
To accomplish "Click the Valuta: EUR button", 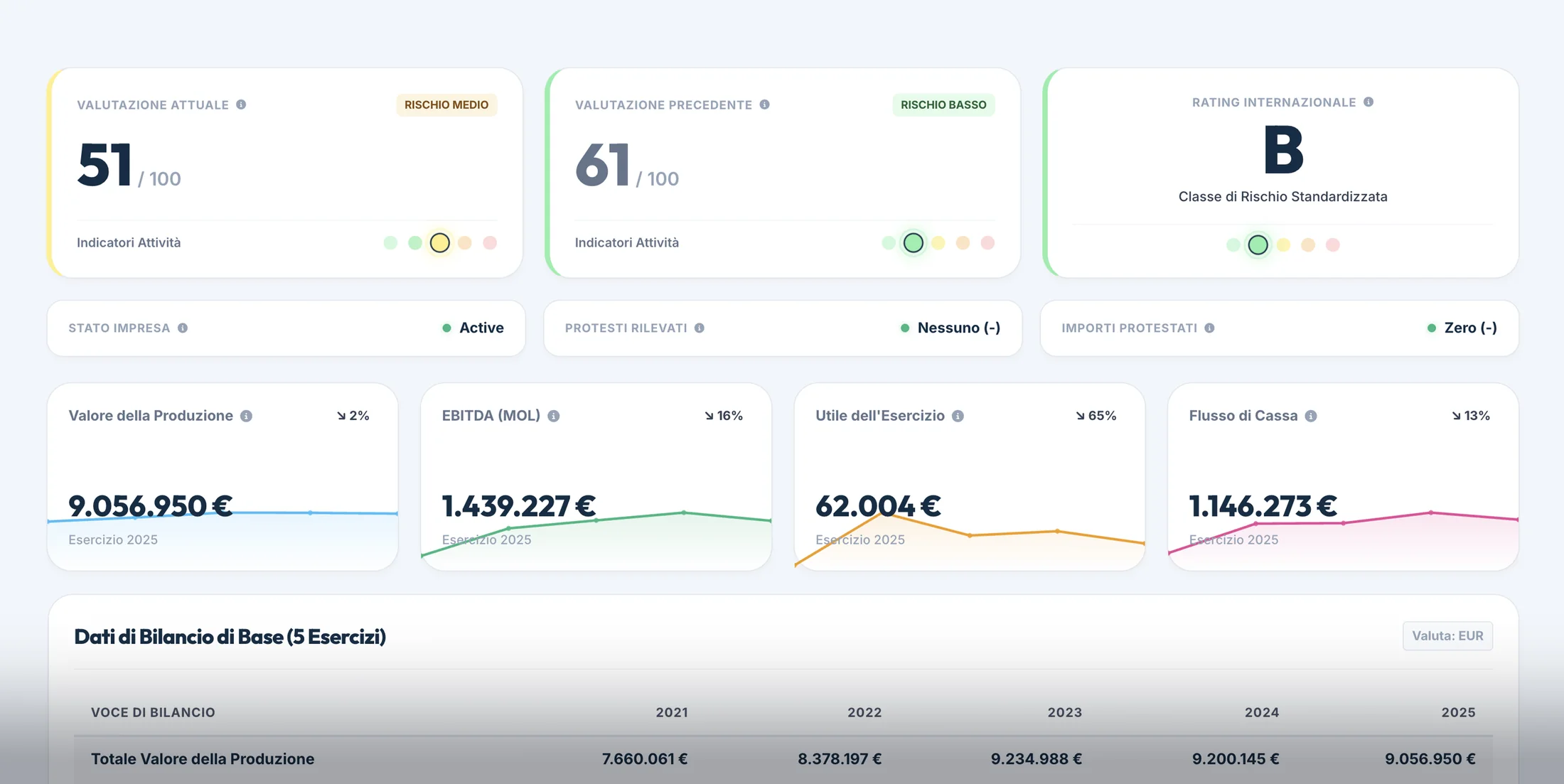I will tap(1447, 635).
